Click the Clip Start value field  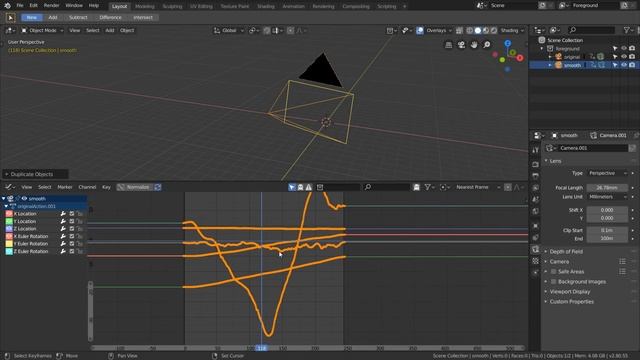(607, 231)
